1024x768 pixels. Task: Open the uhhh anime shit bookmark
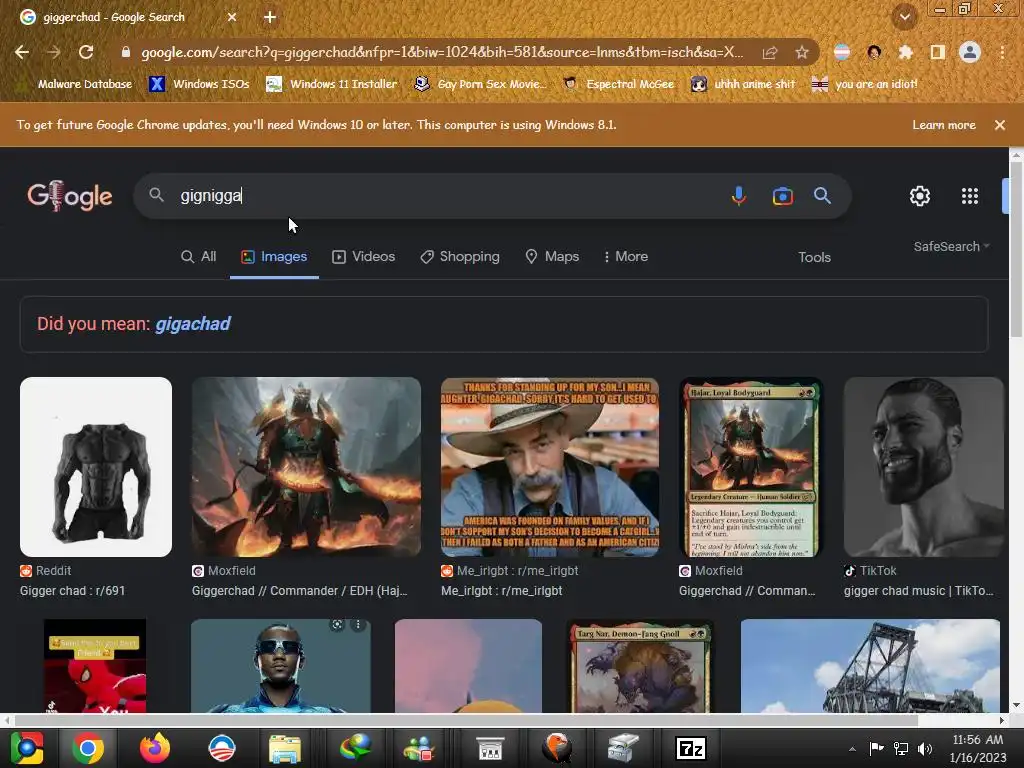[x=744, y=84]
